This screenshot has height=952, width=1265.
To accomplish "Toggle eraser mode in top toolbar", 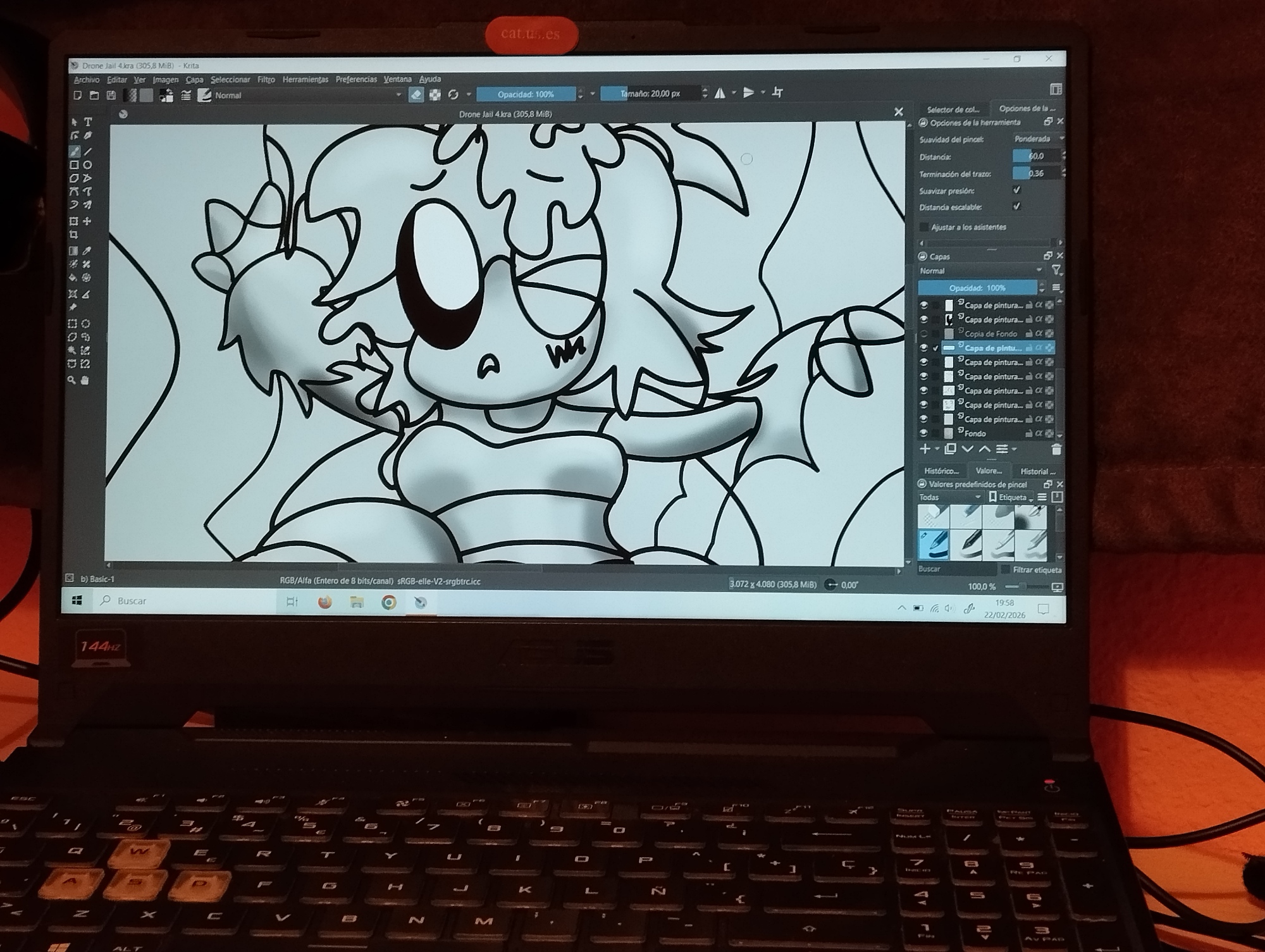I will point(416,94).
